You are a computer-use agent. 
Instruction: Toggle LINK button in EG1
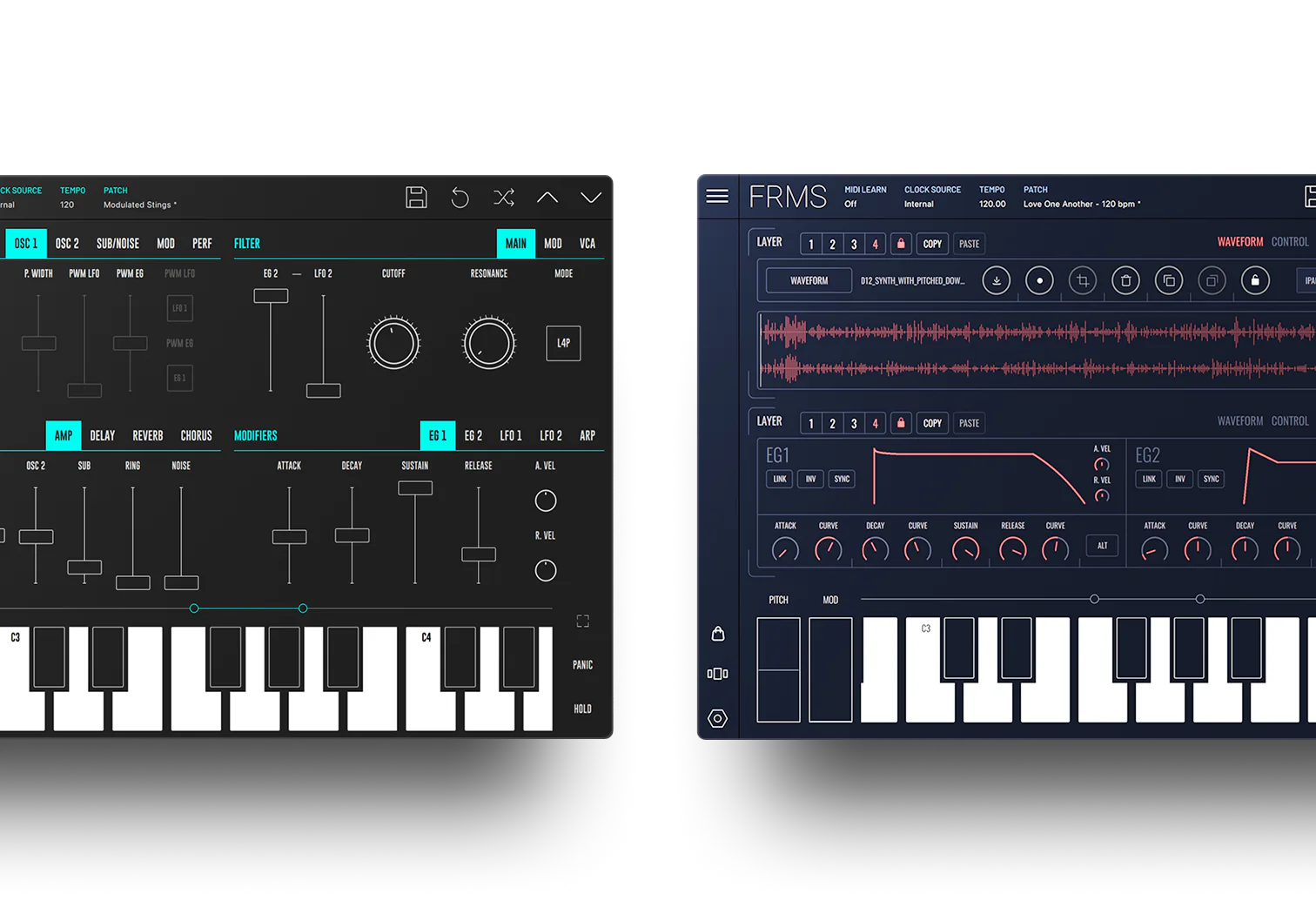point(780,479)
